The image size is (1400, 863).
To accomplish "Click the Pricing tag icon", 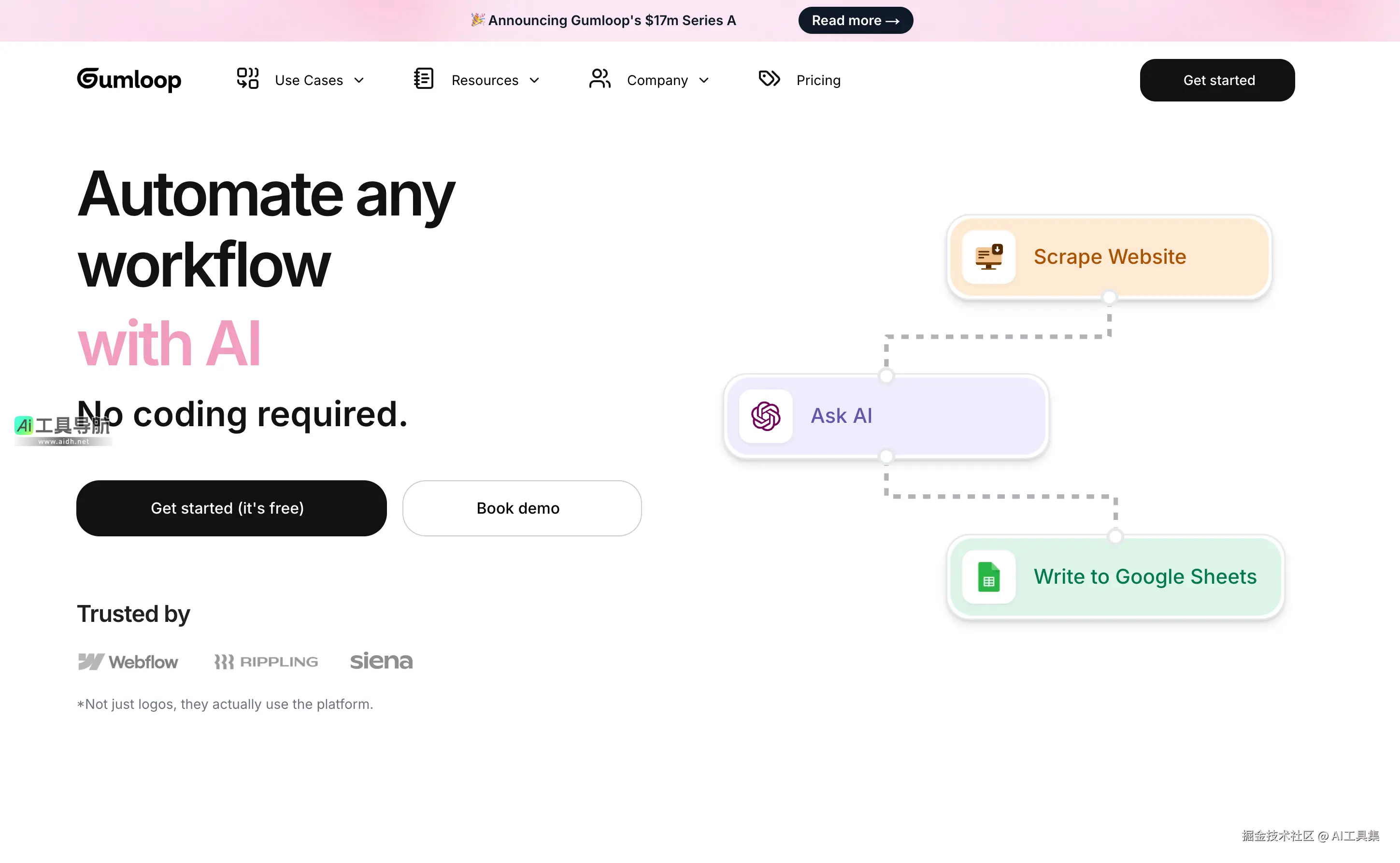I will tap(769, 78).
